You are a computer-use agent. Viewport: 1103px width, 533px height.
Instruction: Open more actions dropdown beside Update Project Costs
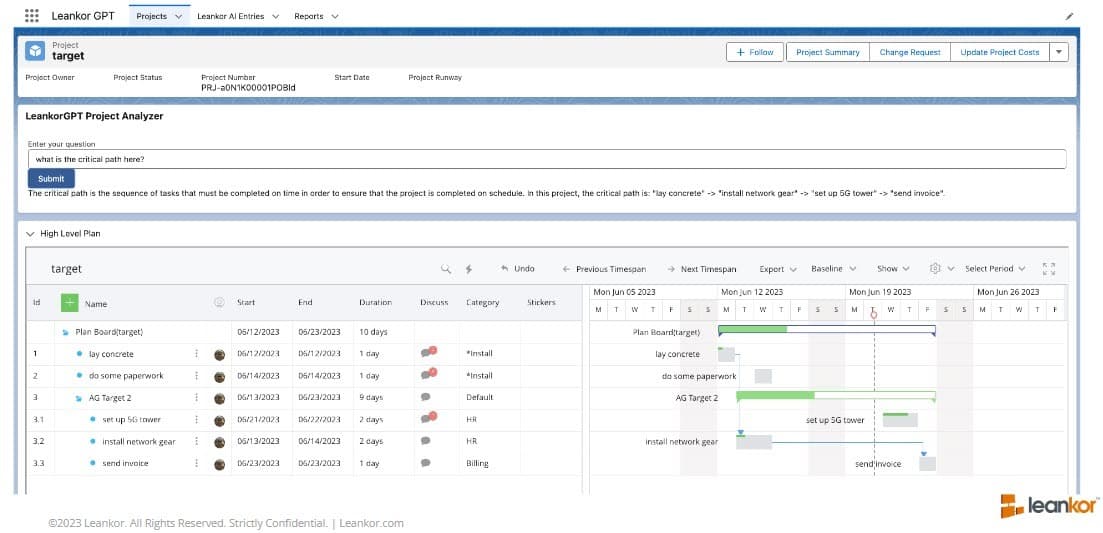click(x=1059, y=52)
